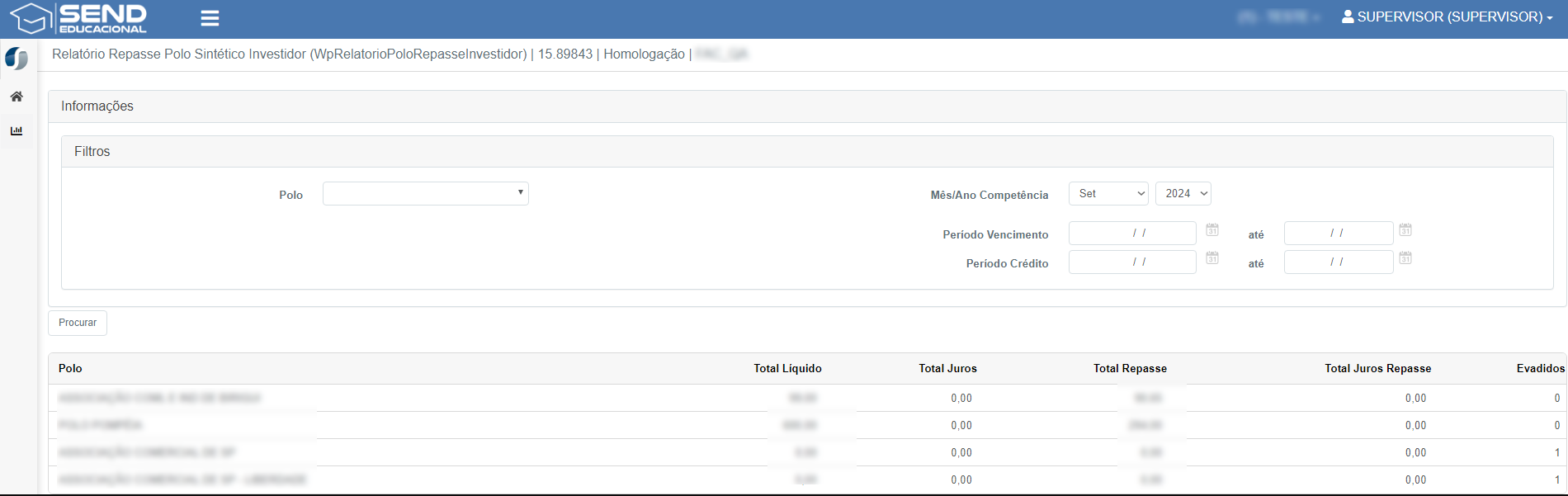This screenshot has height=496, width=1568.
Task: Open the year dropdown showing 2024
Action: pos(1183,193)
